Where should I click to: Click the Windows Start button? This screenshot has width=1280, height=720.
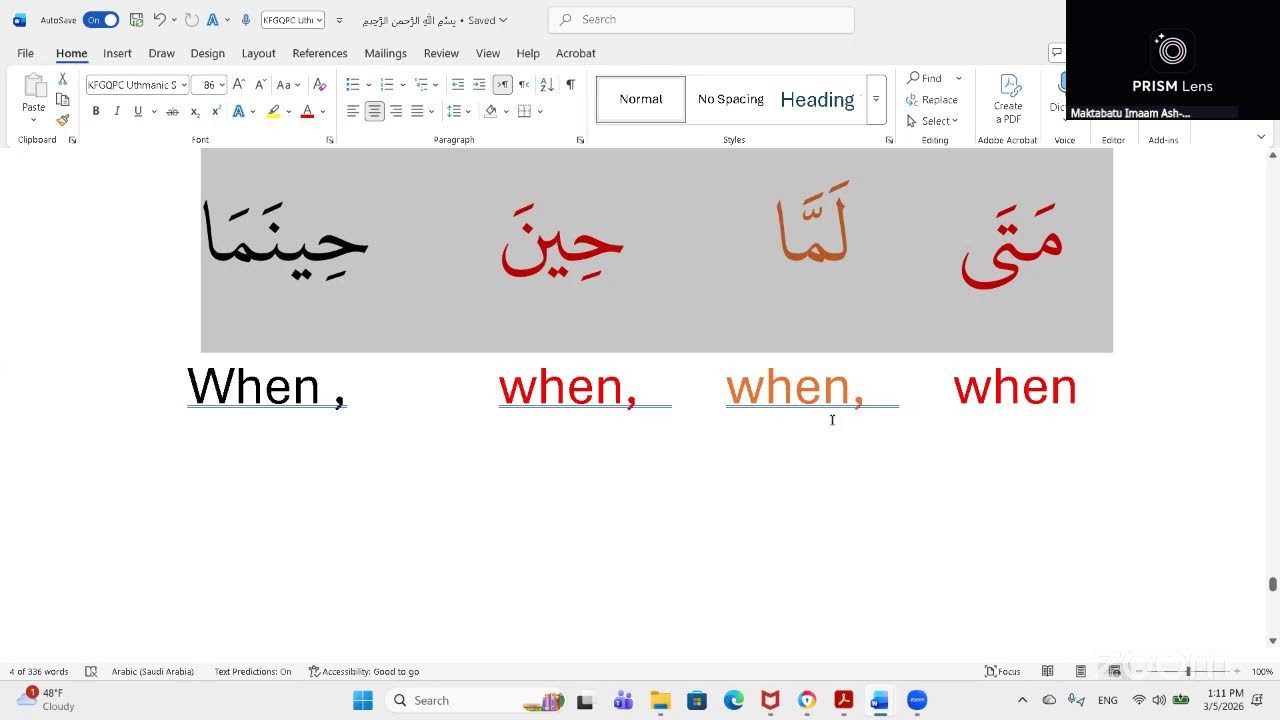click(x=363, y=700)
